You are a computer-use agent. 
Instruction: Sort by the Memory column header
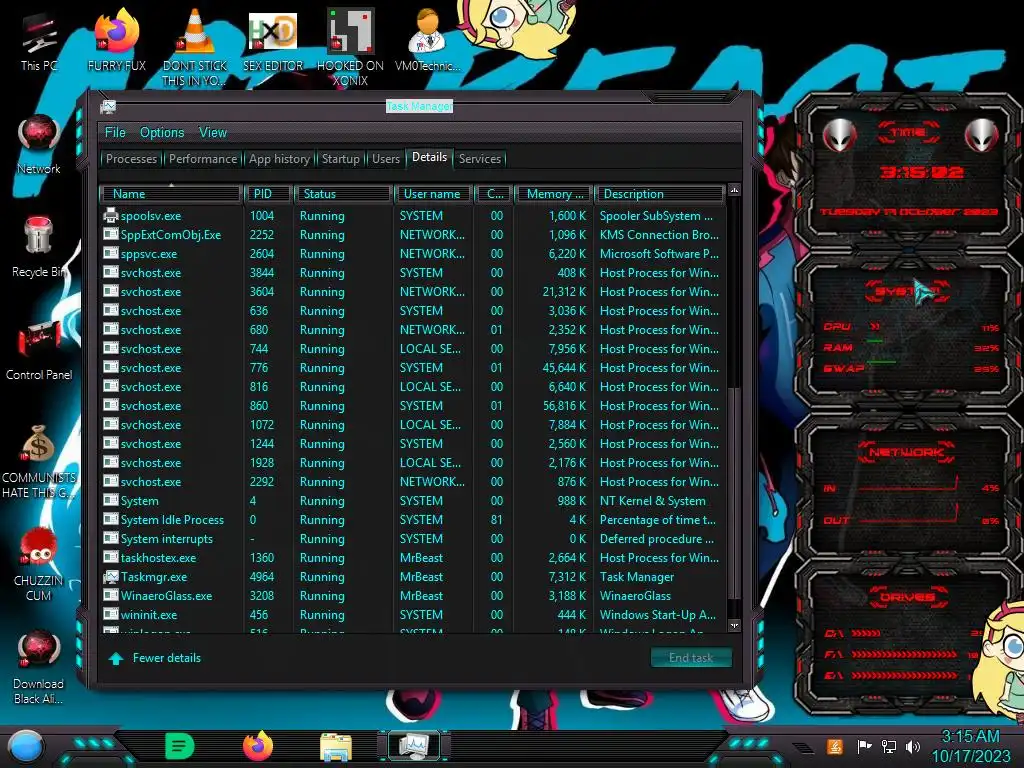(553, 194)
